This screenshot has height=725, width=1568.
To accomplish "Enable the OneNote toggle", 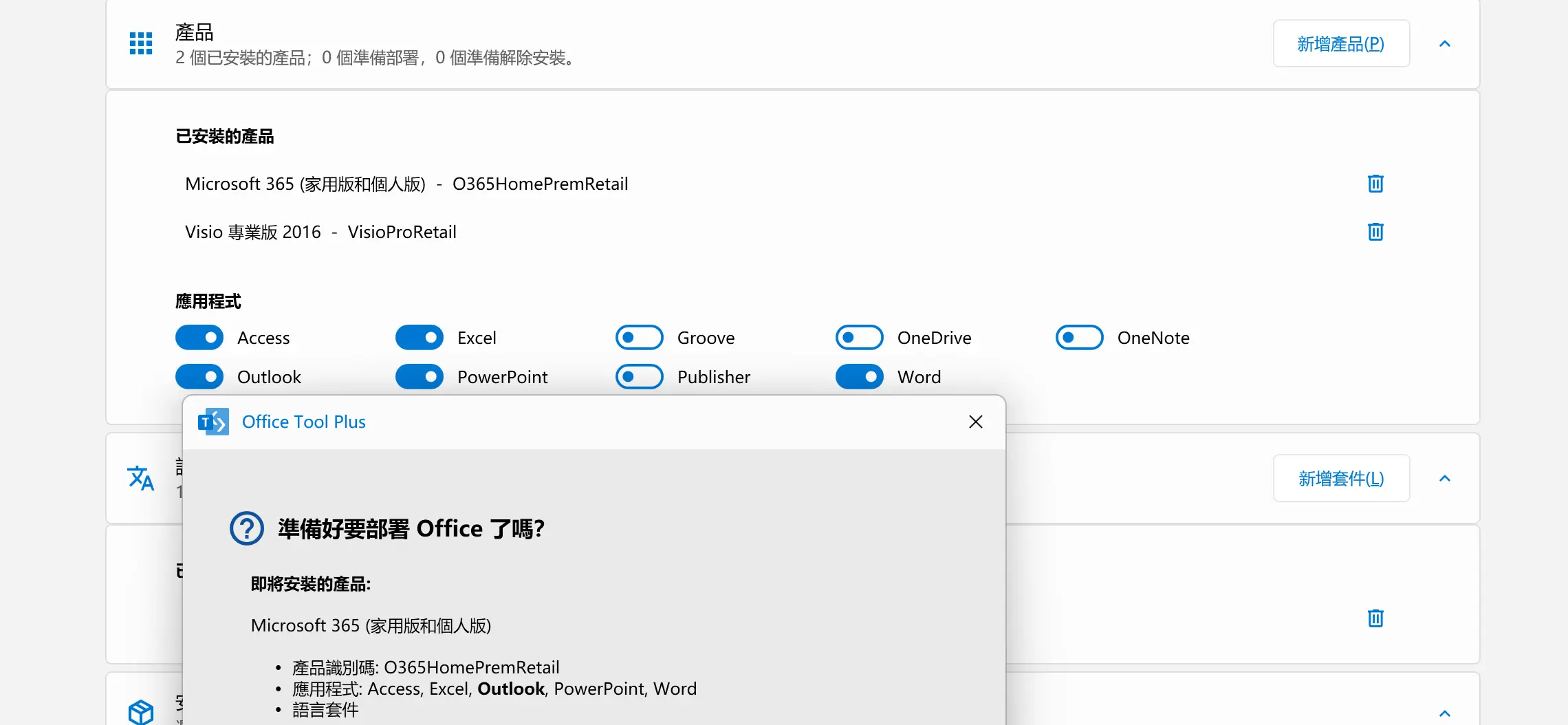I will tap(1080, 338).
